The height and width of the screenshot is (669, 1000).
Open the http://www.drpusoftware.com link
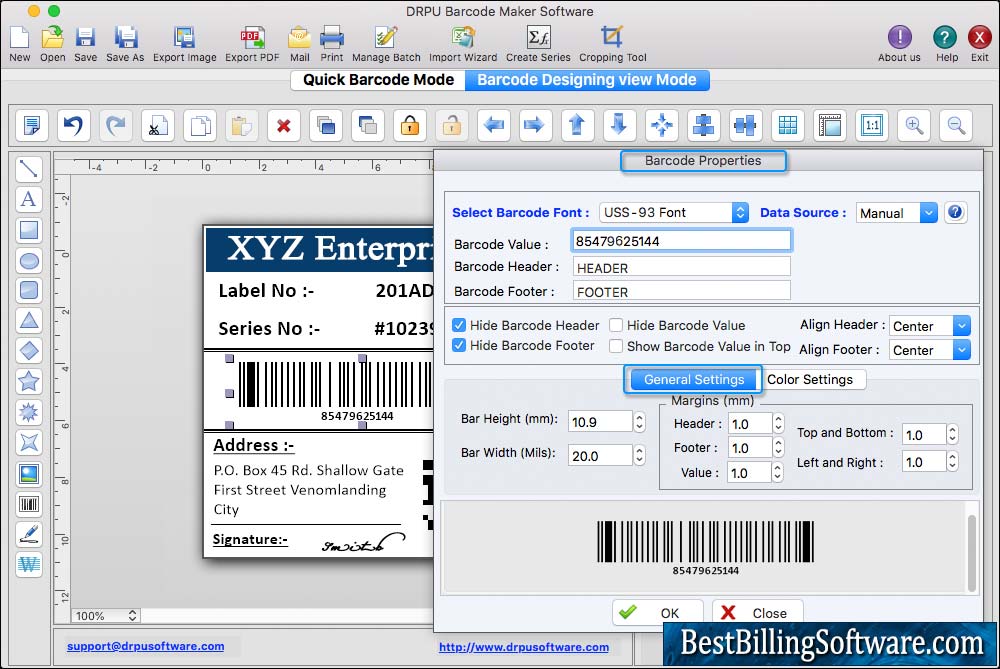coord(524,647)
